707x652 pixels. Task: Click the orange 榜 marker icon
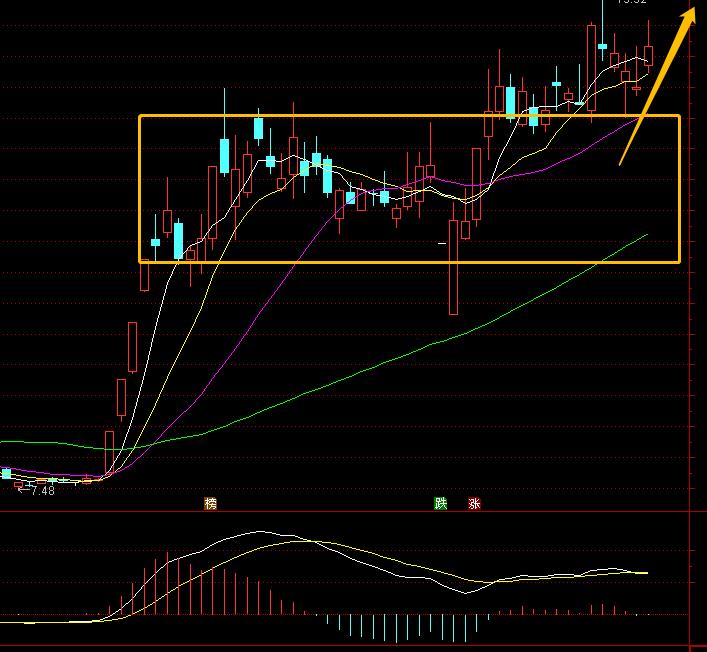(211, 503)
